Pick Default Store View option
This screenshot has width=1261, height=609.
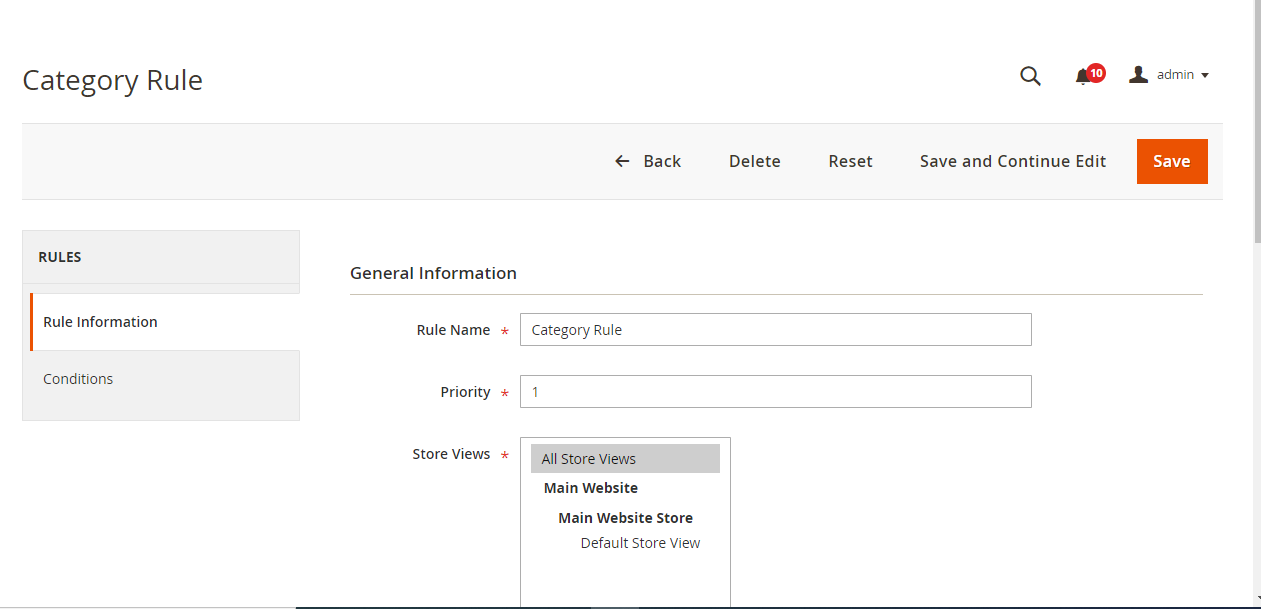pos(640,543)
